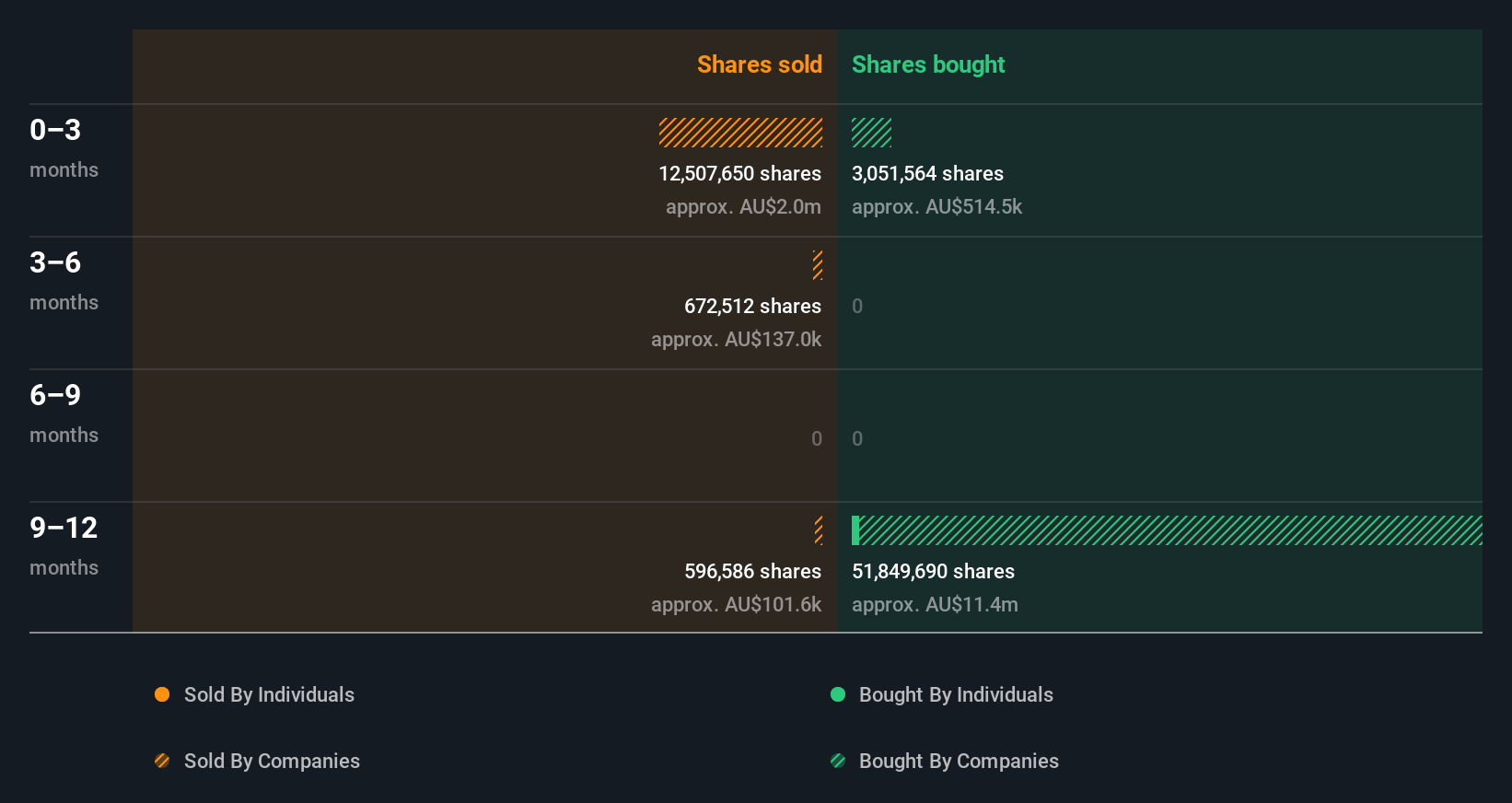
Task: Click the Shares sold column header
Action: coord(760,64)
